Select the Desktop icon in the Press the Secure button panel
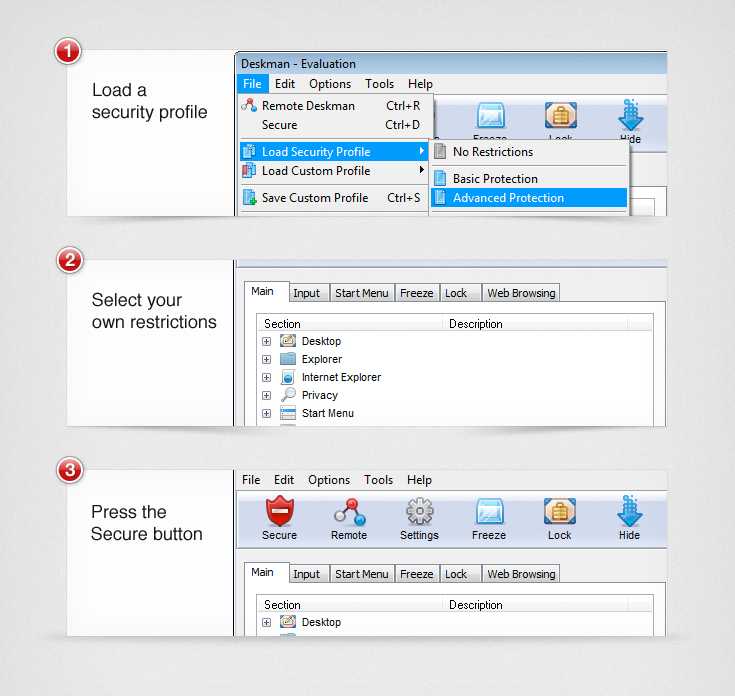 click(288, 622)
